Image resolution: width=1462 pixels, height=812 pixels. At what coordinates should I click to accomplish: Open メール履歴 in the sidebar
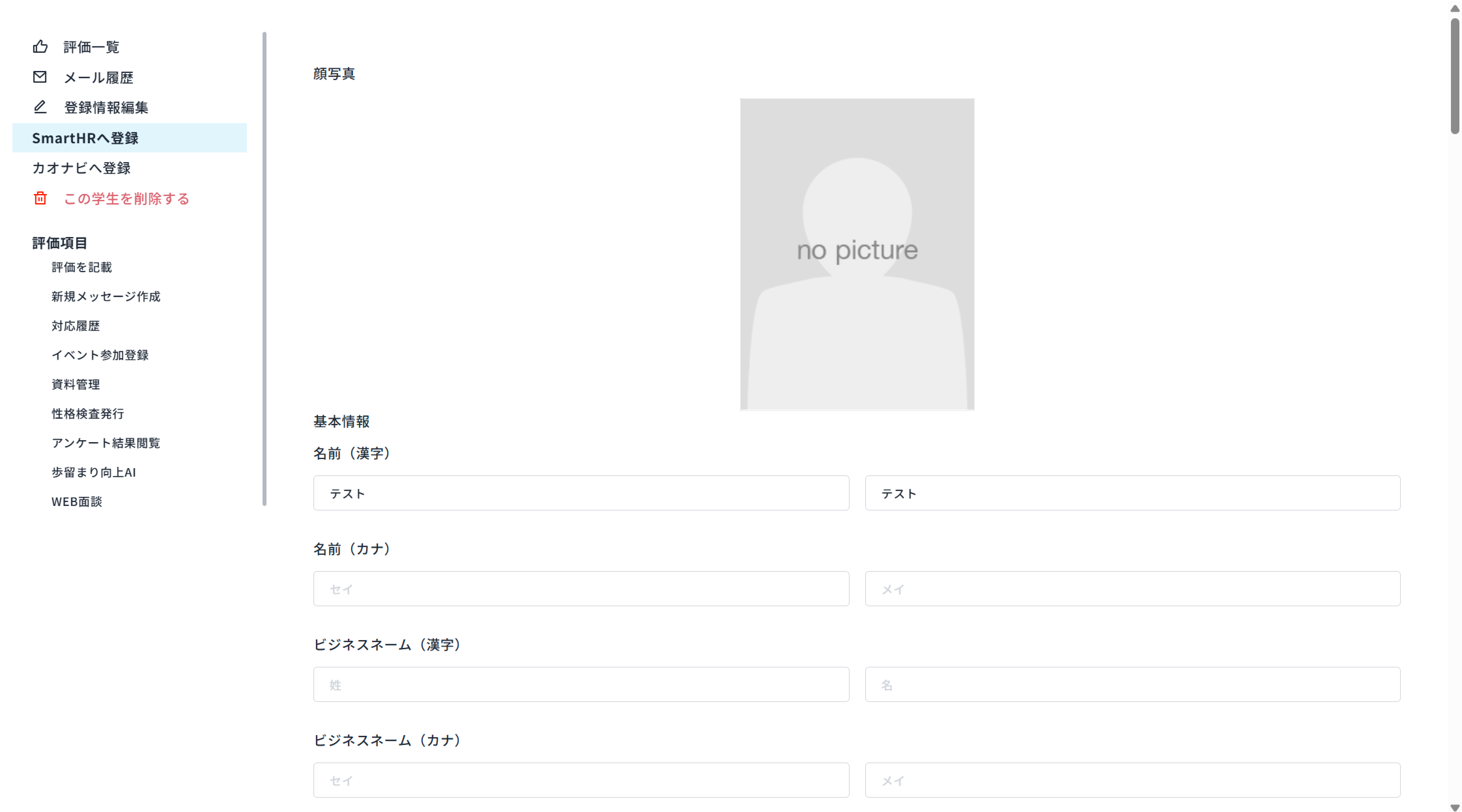(x=99, y=77)
